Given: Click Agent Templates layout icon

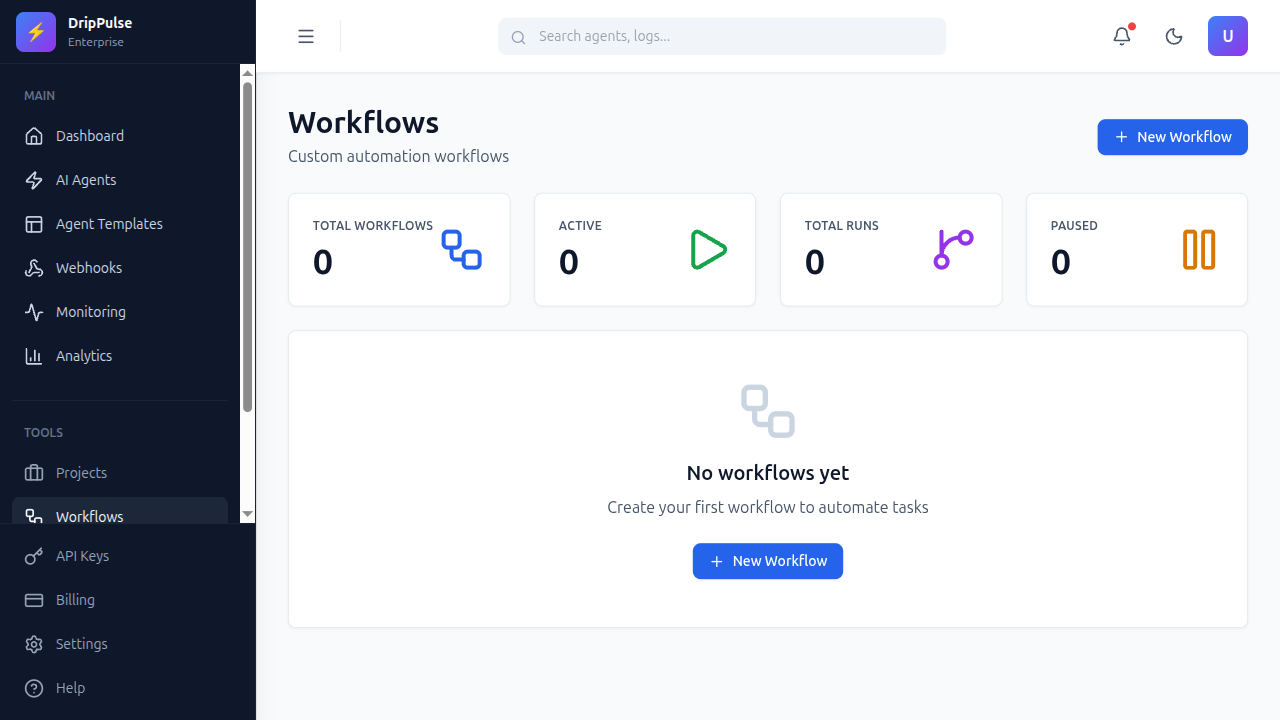Looking at the screenshot, I should (34, 224).
